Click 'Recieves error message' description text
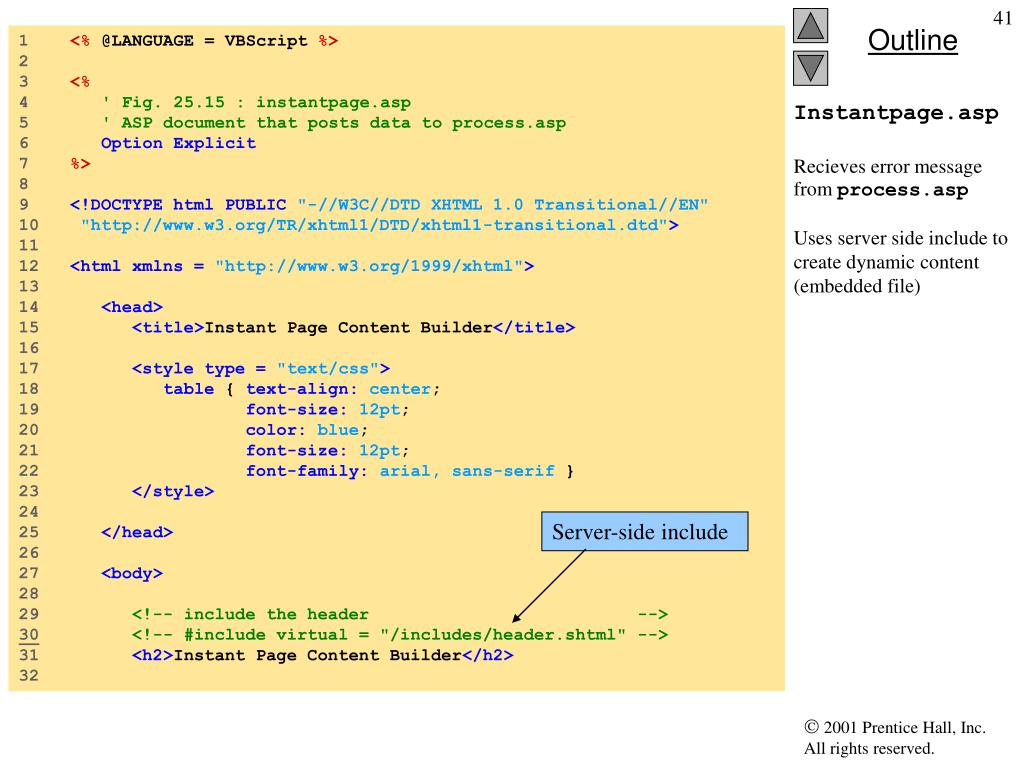1024x768 pixels. 888,167
